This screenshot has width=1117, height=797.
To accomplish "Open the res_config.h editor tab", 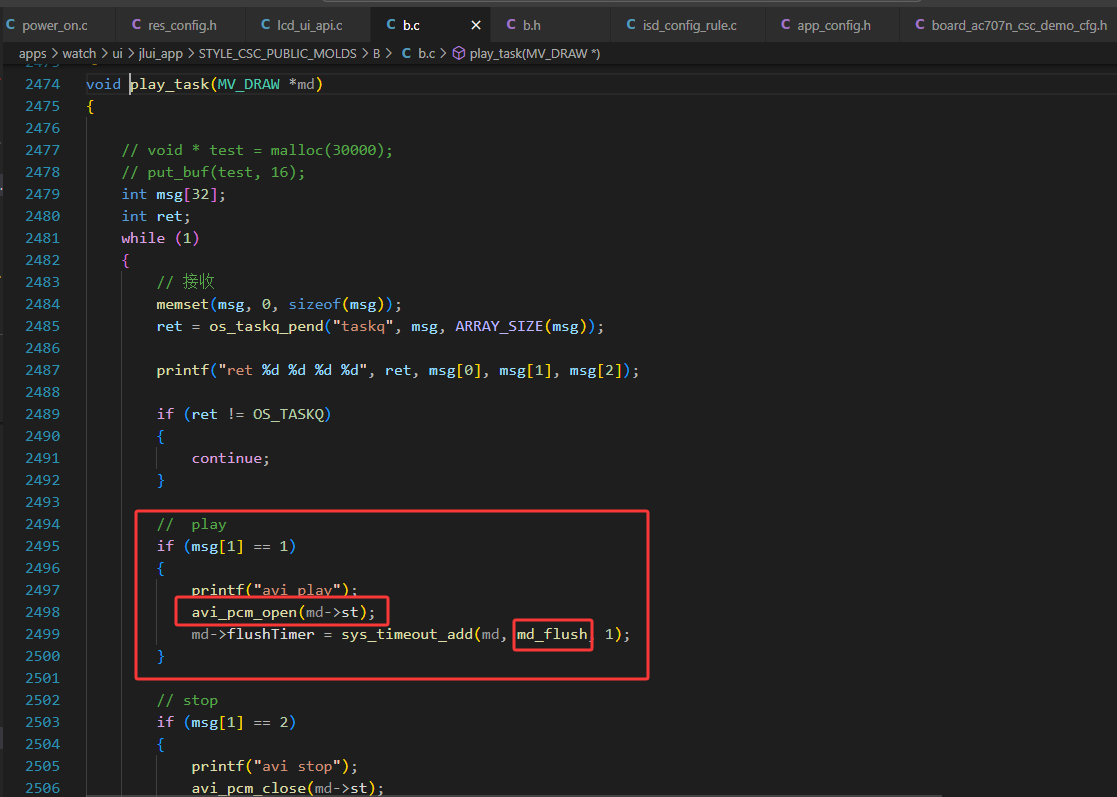I will point(182,26).
